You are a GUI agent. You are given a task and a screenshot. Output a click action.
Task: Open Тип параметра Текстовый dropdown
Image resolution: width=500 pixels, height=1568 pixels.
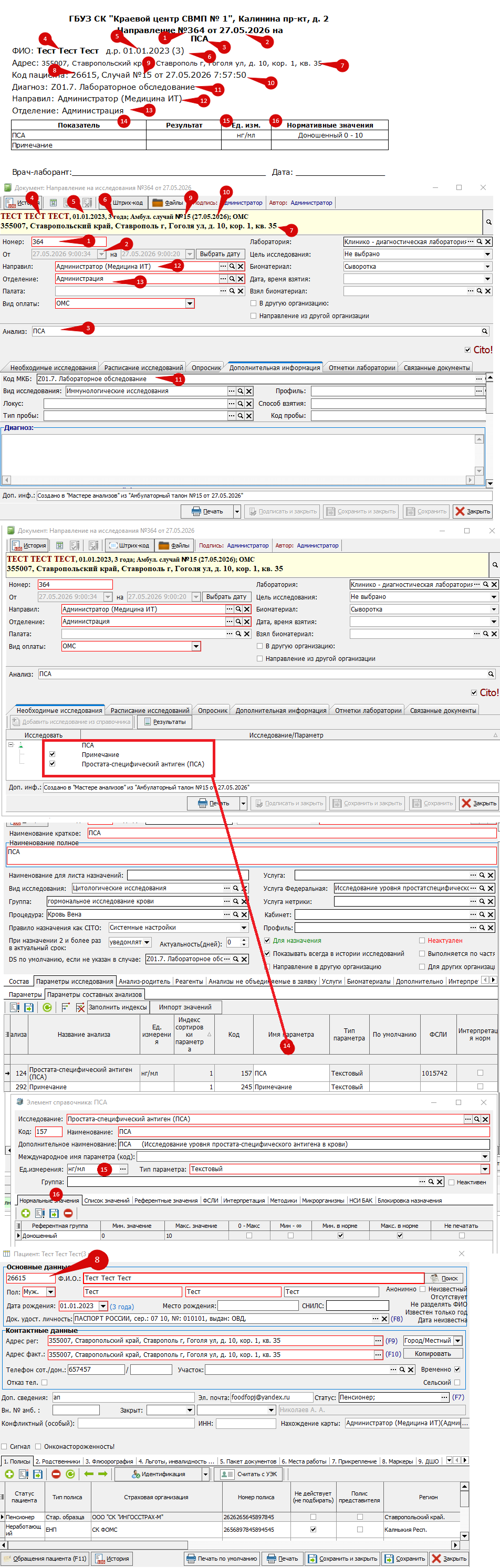[485, 1169]
